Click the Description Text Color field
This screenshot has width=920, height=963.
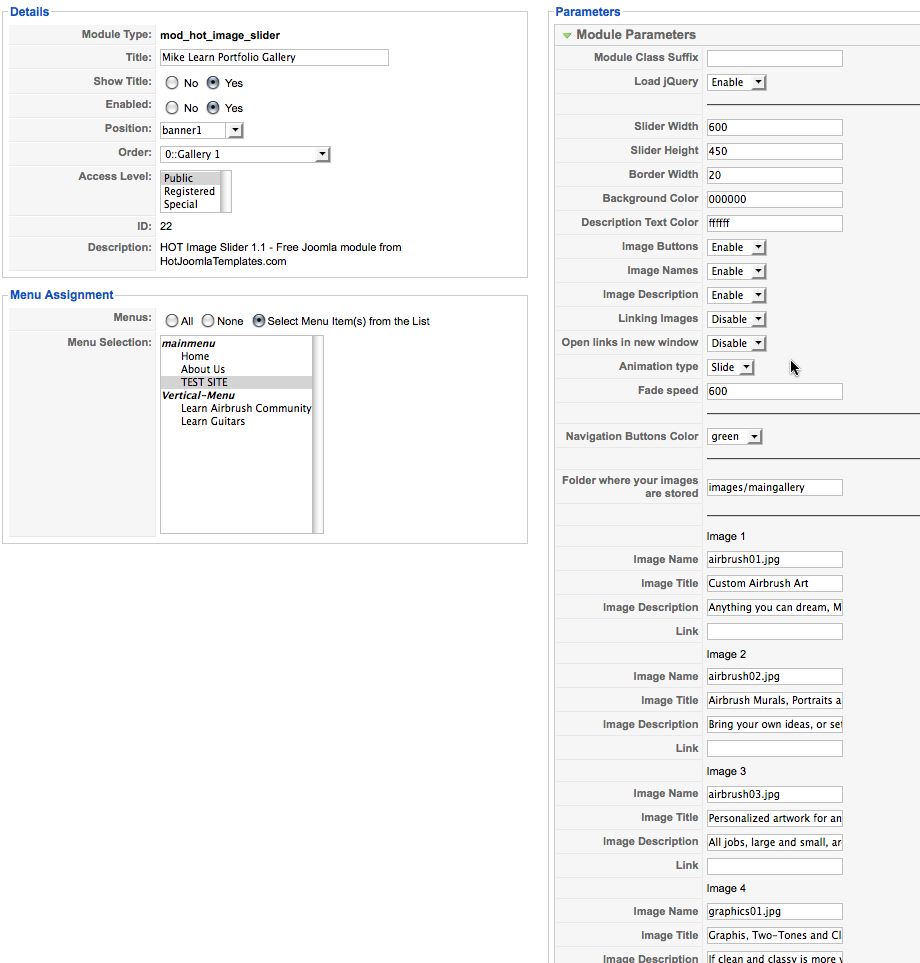(774, 223)
